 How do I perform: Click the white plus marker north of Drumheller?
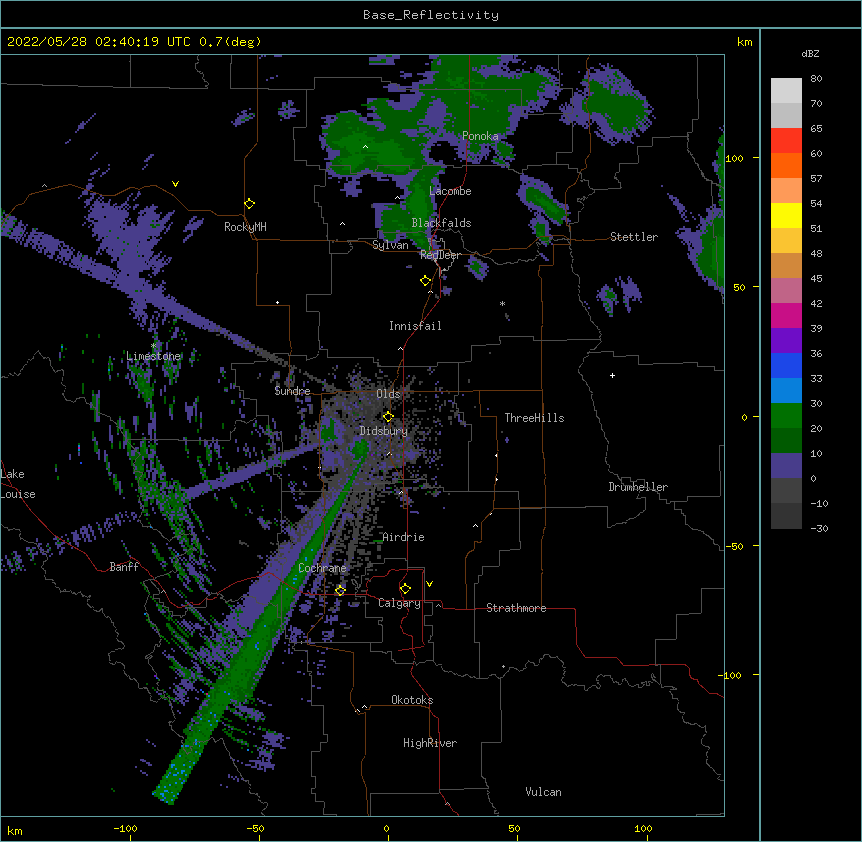pos(612,375)
